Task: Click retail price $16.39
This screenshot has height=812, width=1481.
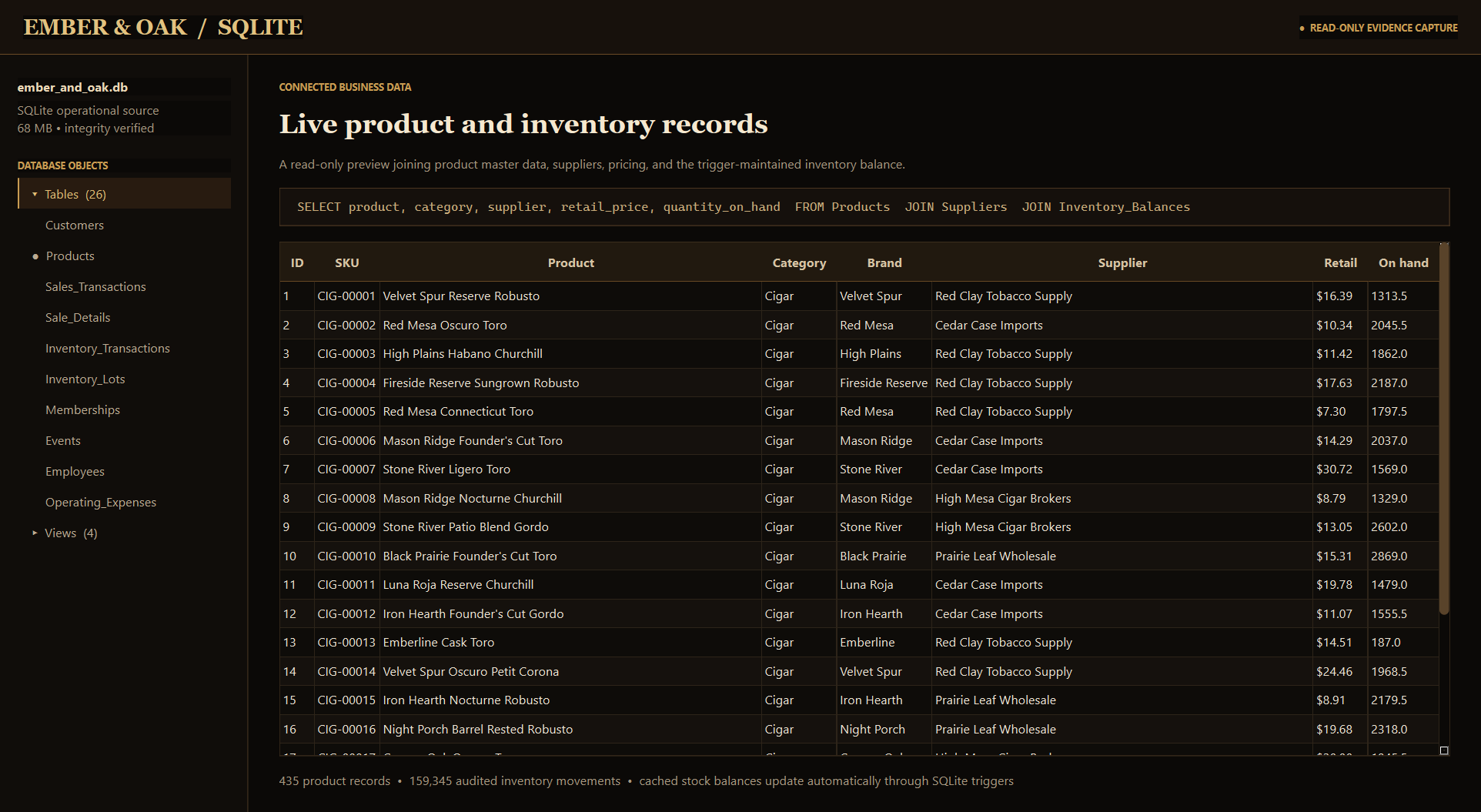Action: click(1340, 296)
